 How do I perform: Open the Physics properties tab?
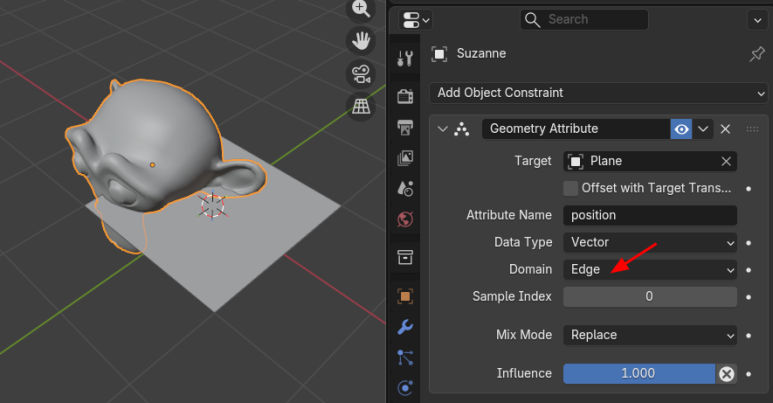click(x=405, y=388)
